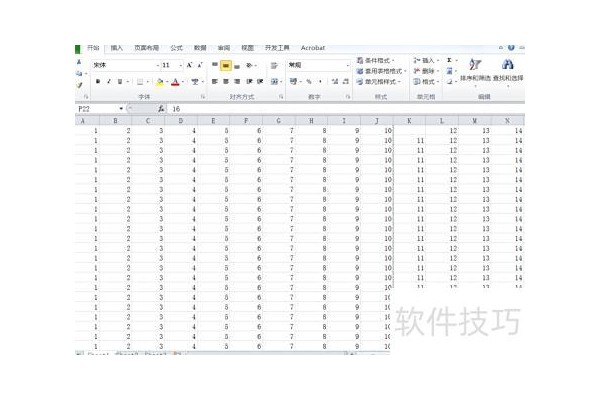Apply comma style to numbers

(x=320, y=82)
